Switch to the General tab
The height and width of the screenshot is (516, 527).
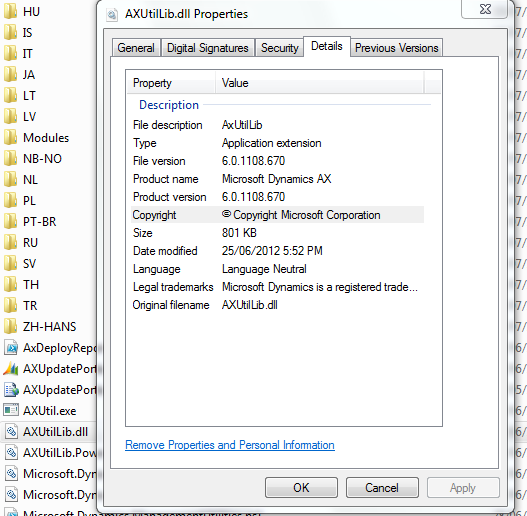[x=136, y=48]
